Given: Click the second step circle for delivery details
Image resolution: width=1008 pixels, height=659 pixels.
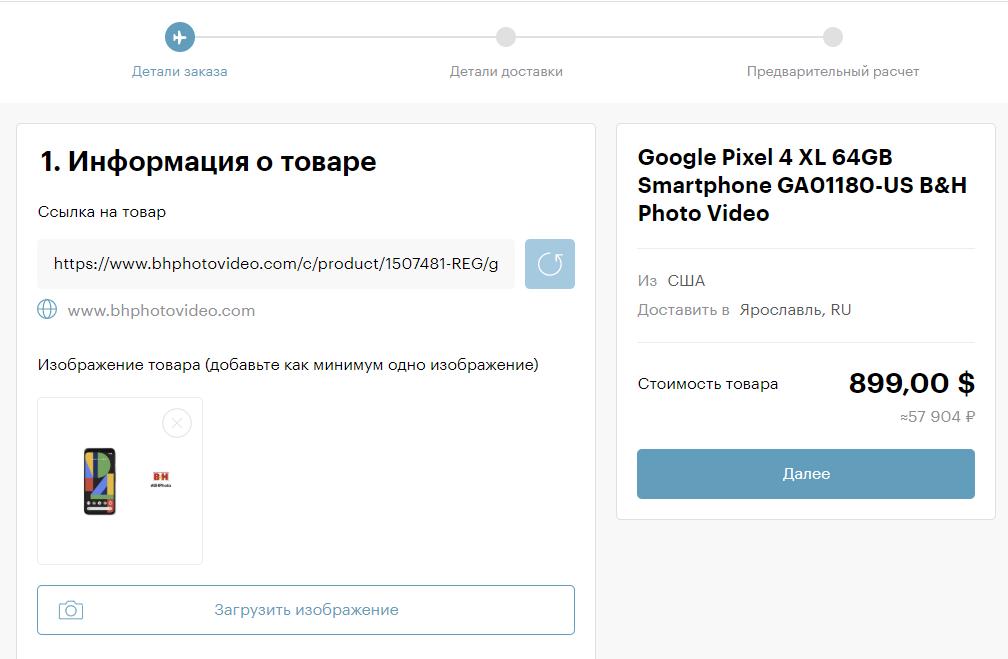Looking at the screenshot, I should [506, 37].
